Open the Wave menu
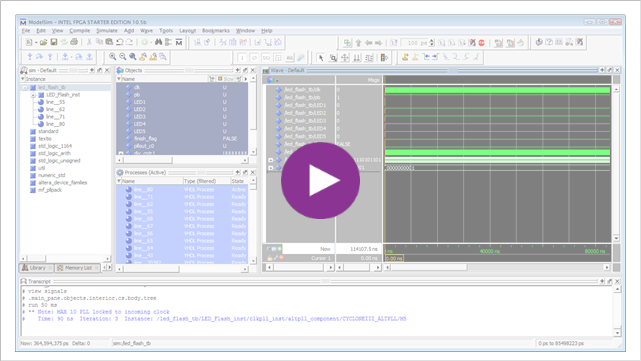 click(146, 31)
